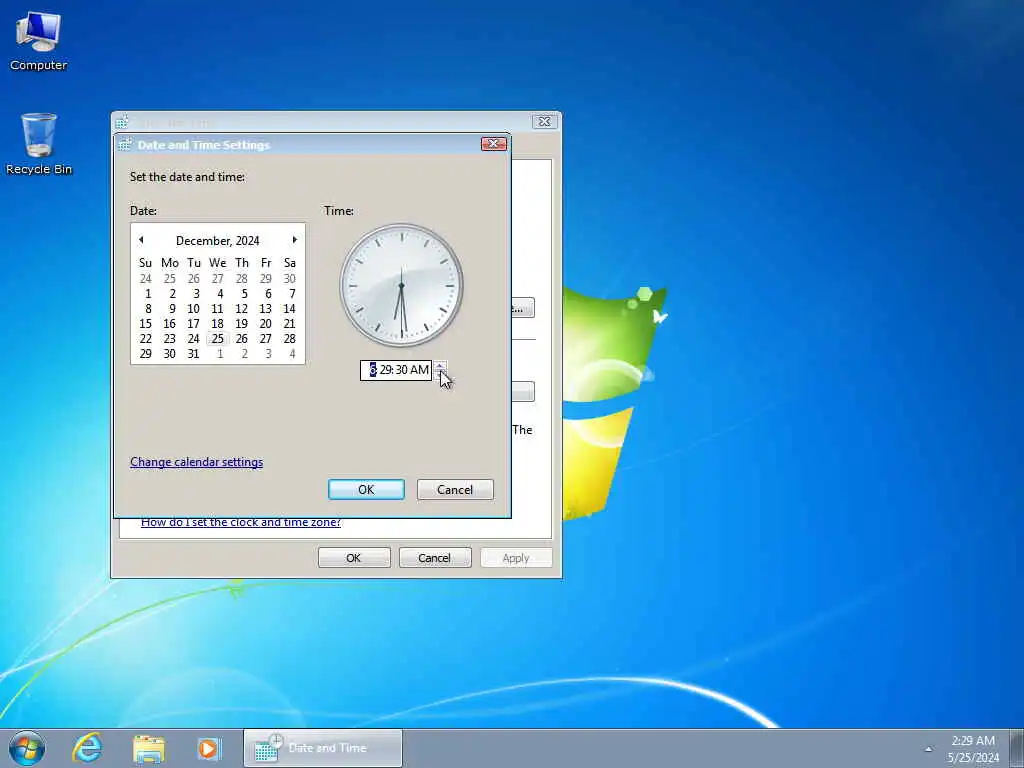The width and height of the screenshot is (1024, 768).
Task: Click the December, 2024 calendar header
Action: click(x=217, y=241)
